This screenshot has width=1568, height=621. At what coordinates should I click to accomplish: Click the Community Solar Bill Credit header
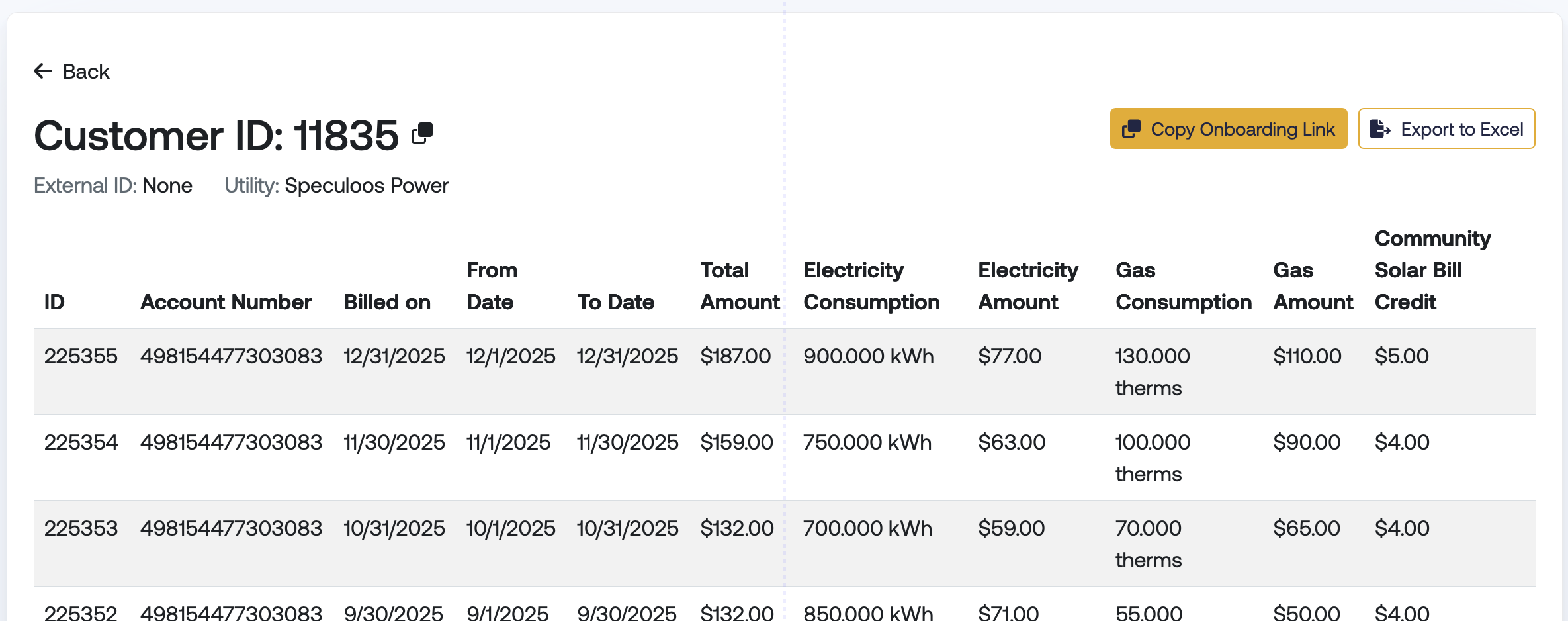tap(1432, 270)
